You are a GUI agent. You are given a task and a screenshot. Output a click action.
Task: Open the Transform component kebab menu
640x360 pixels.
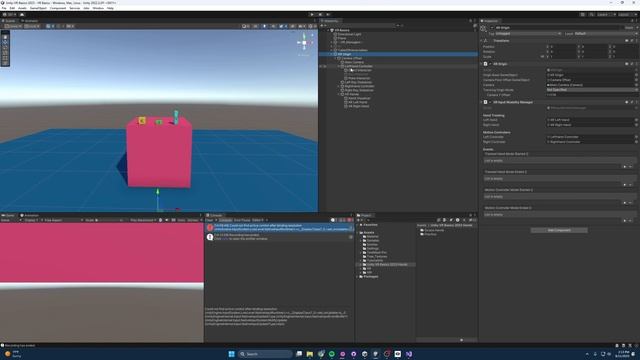pos(636,41)
